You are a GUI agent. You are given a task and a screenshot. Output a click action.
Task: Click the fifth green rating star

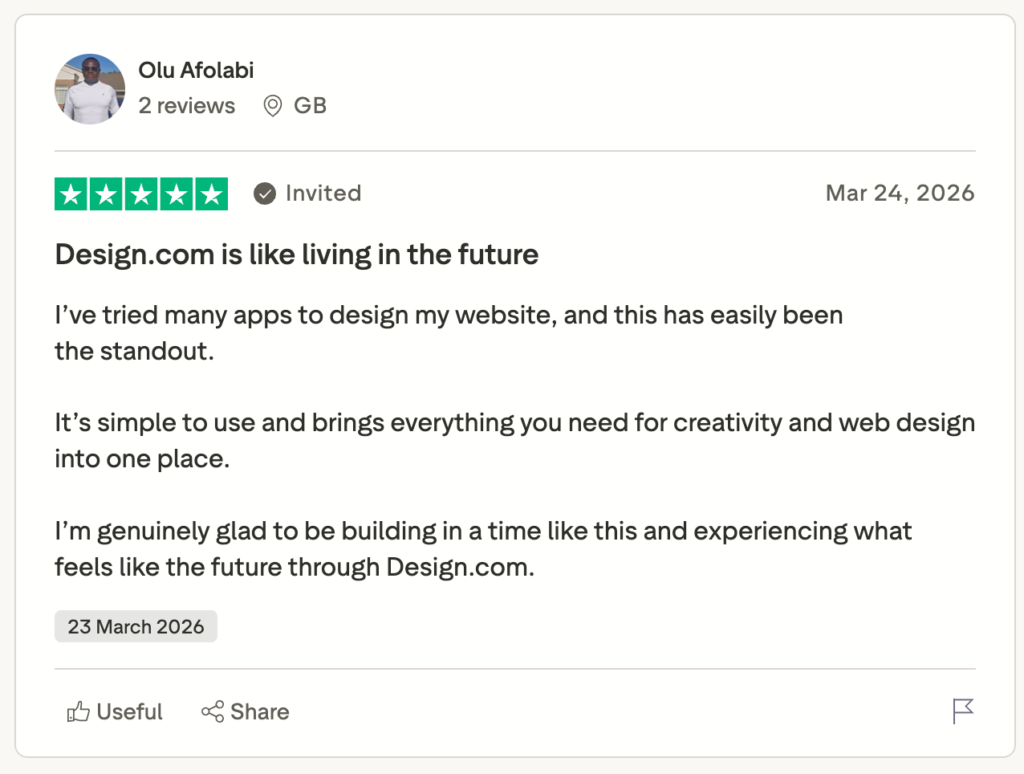pyautogui.click(x=211, y=194)
